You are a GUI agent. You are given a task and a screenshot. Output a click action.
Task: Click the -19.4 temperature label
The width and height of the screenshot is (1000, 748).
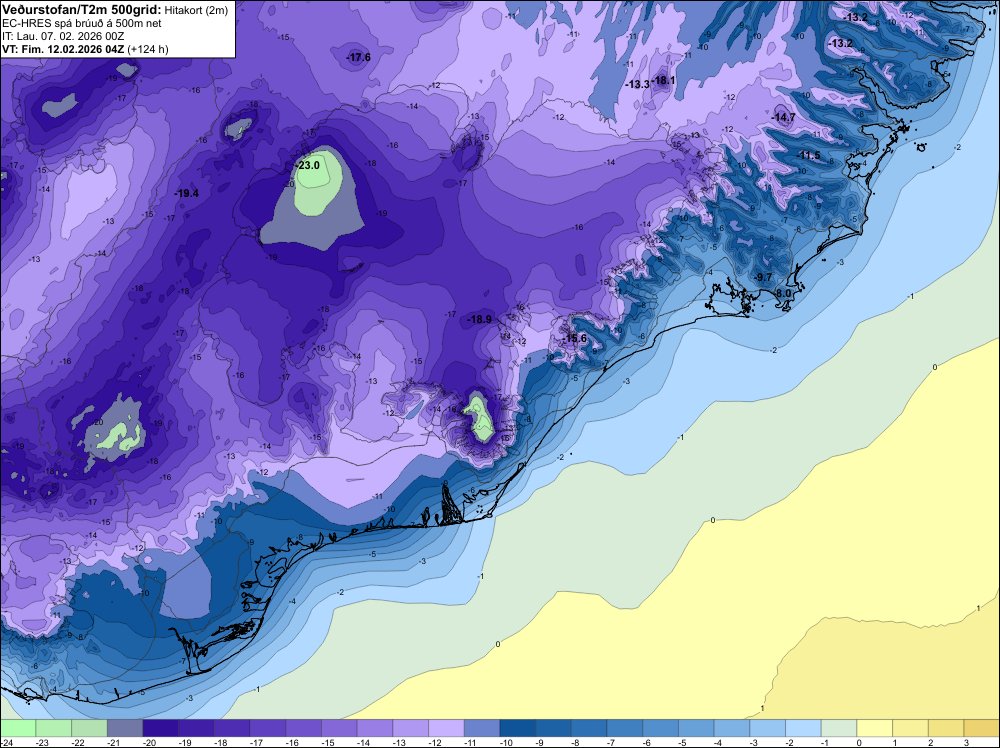pyautogui.click(x=187, y=193)
